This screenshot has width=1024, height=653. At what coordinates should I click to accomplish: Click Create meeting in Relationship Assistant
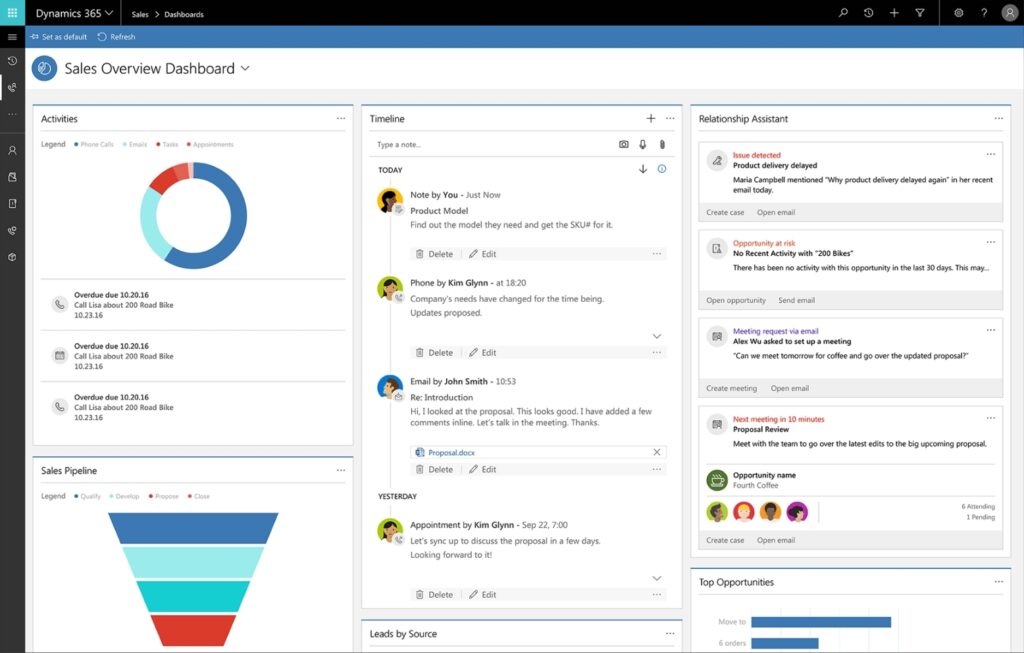pos(731,388)
